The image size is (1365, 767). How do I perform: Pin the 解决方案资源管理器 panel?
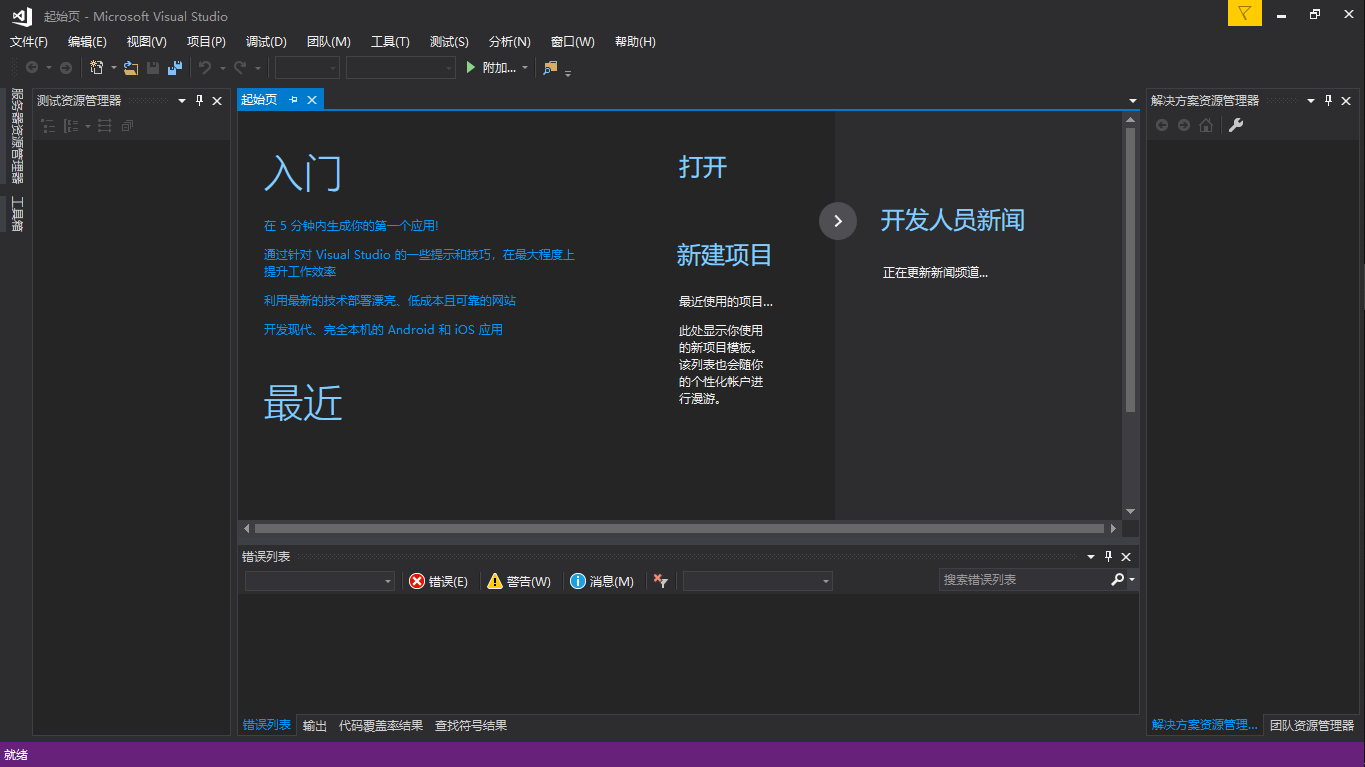click(x=1329, y=100)
